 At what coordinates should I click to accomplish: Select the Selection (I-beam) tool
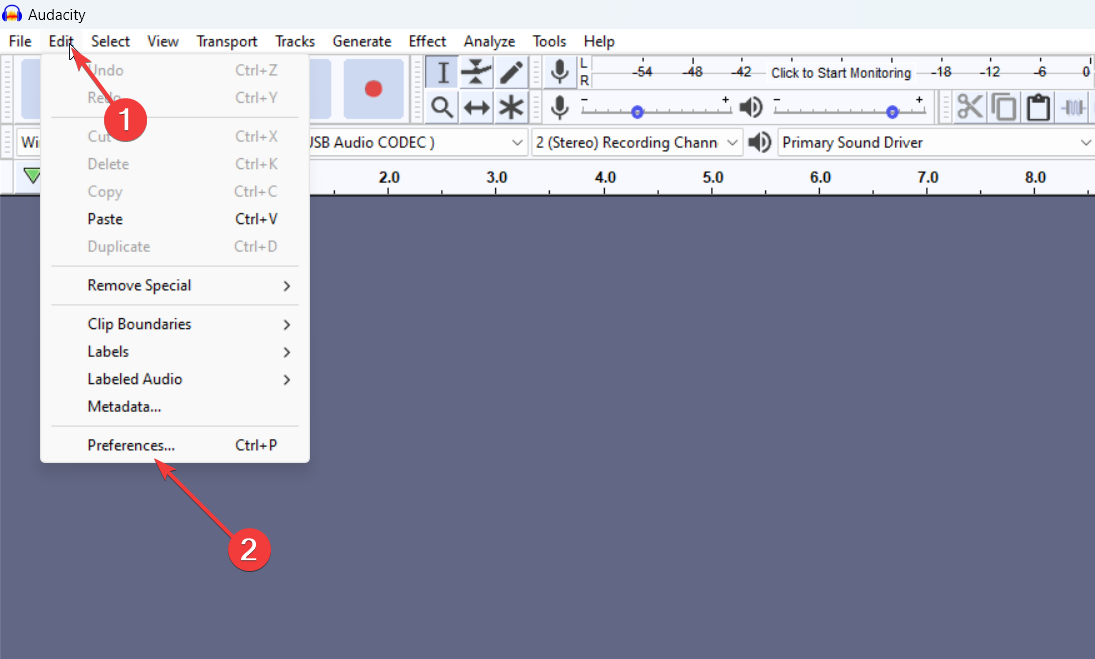point(442,73)
